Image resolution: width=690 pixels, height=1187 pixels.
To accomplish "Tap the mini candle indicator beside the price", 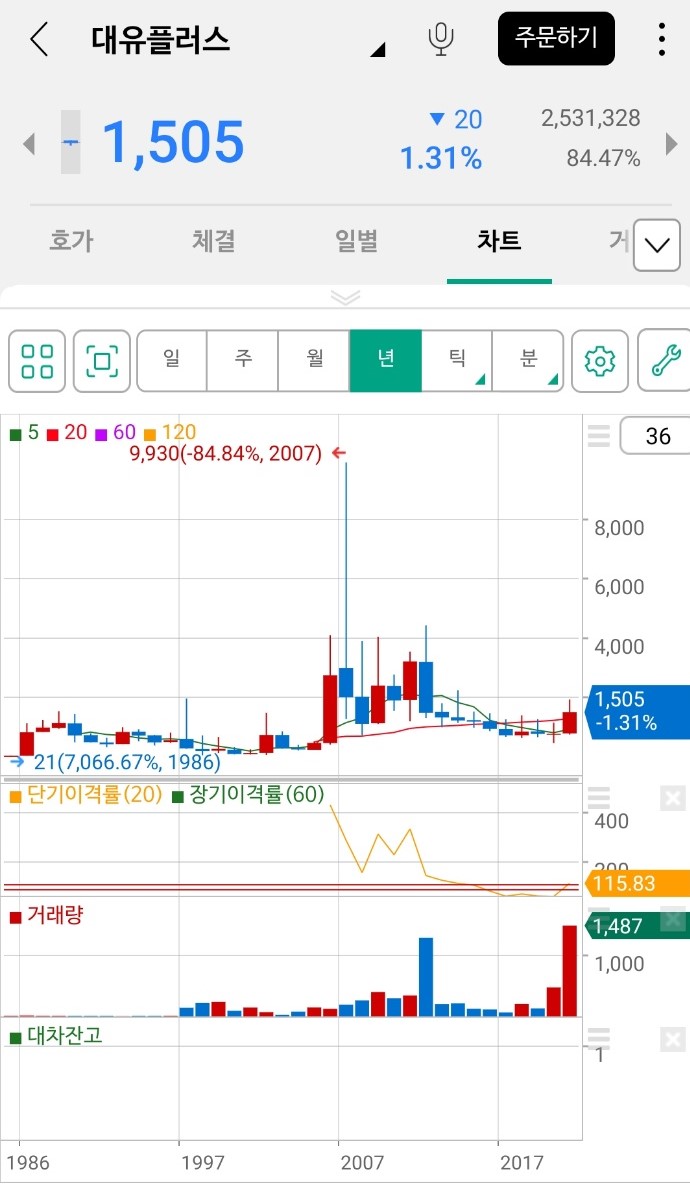I will coord(70,142).
